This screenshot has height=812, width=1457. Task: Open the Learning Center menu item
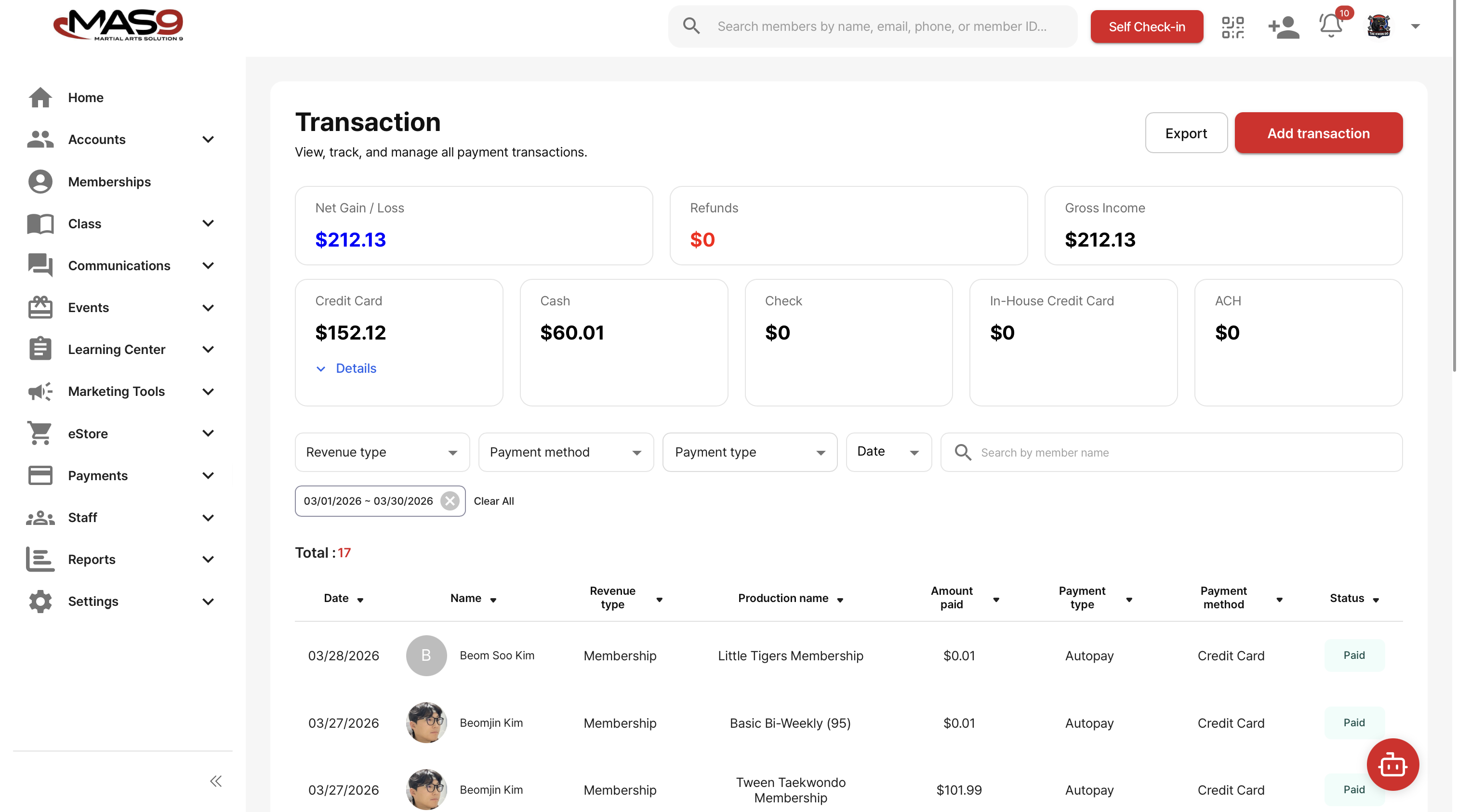pos(117,349)
